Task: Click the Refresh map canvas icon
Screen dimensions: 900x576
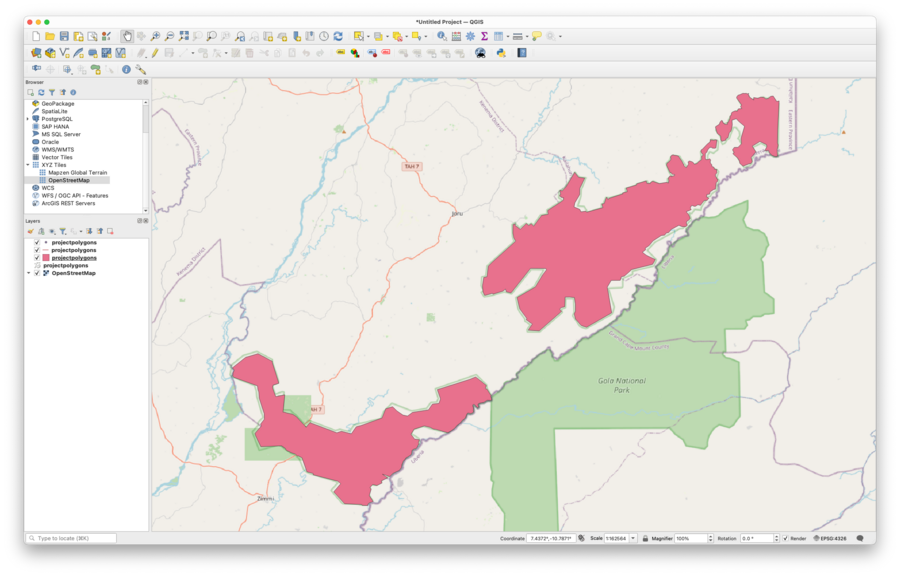Action: [x=338, y=36]
